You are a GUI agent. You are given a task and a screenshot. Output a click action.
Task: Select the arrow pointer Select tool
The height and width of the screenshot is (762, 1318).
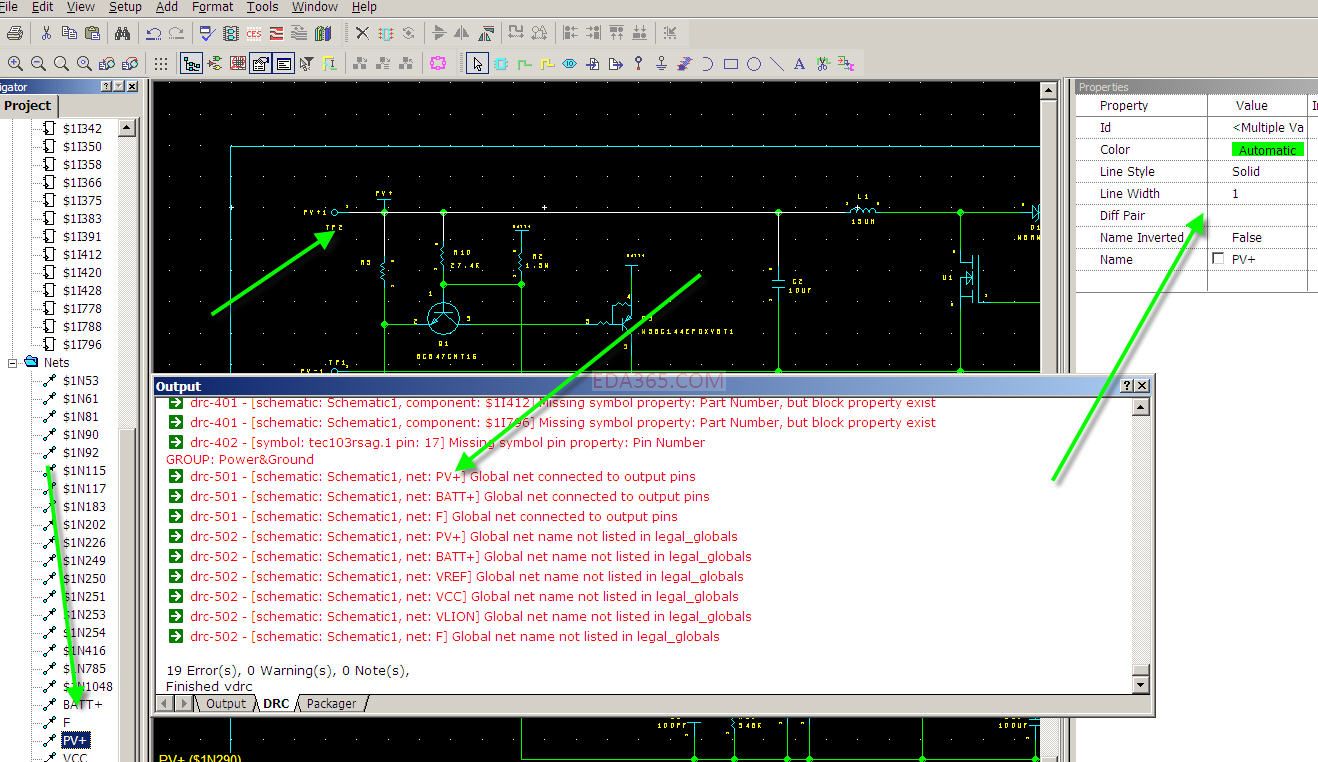tap(477, 64)
